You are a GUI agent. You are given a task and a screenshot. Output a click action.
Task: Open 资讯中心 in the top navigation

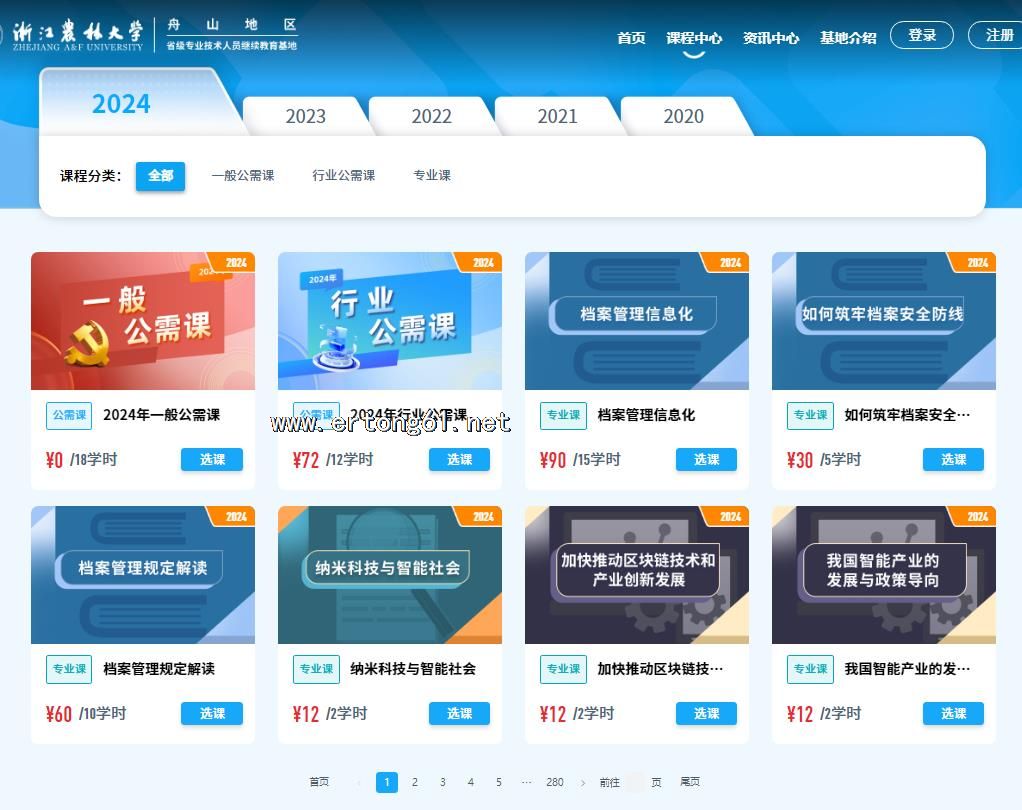click(771, 38)
